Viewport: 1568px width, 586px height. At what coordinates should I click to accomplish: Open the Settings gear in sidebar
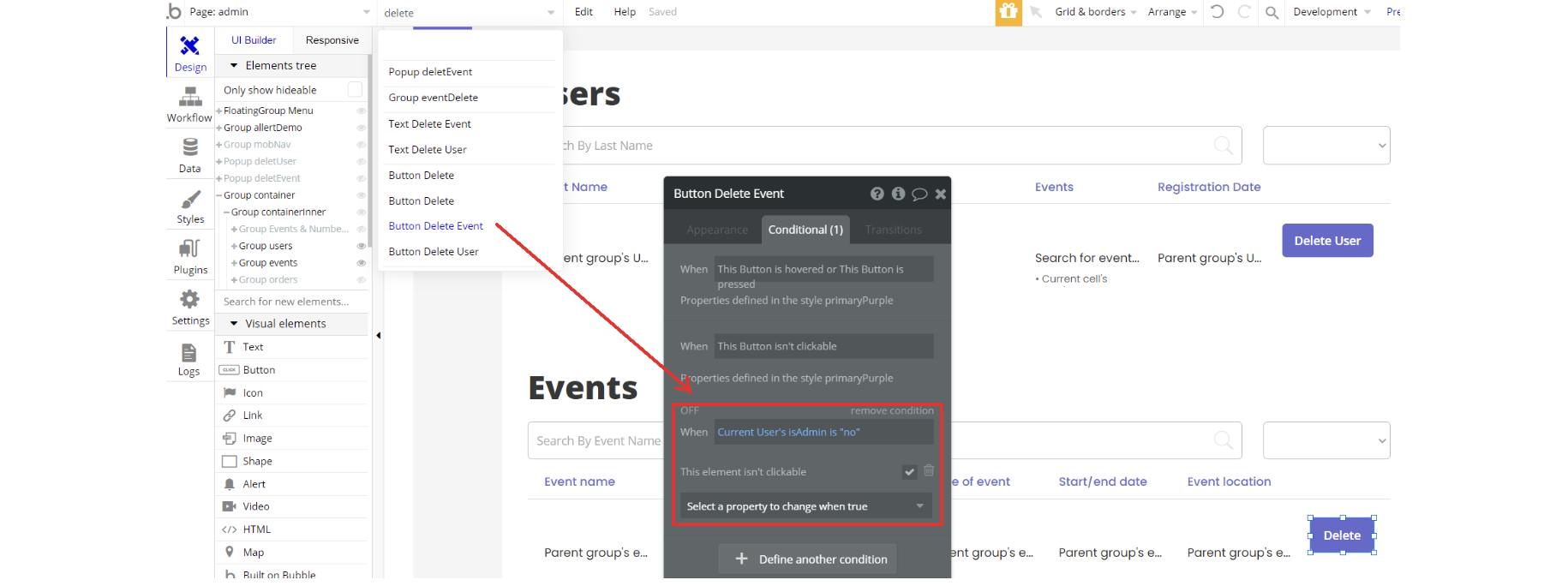pyautogui.click(x=189, y=301)
